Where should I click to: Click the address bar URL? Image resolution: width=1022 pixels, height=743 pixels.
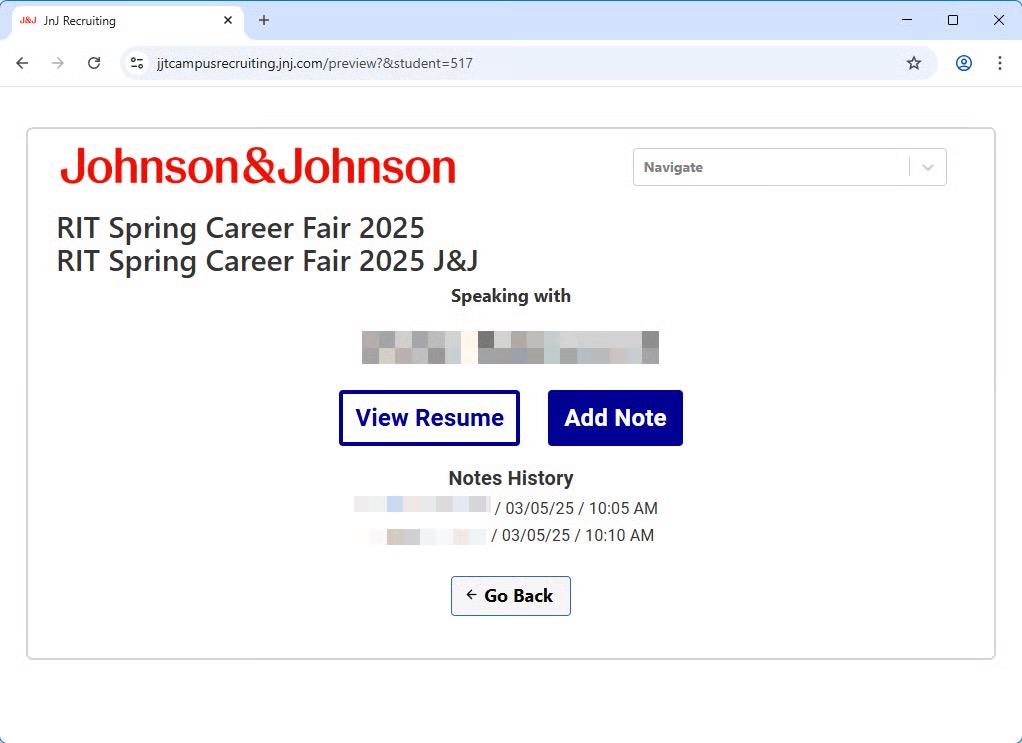pyautogui.click(x=314, y=63)
